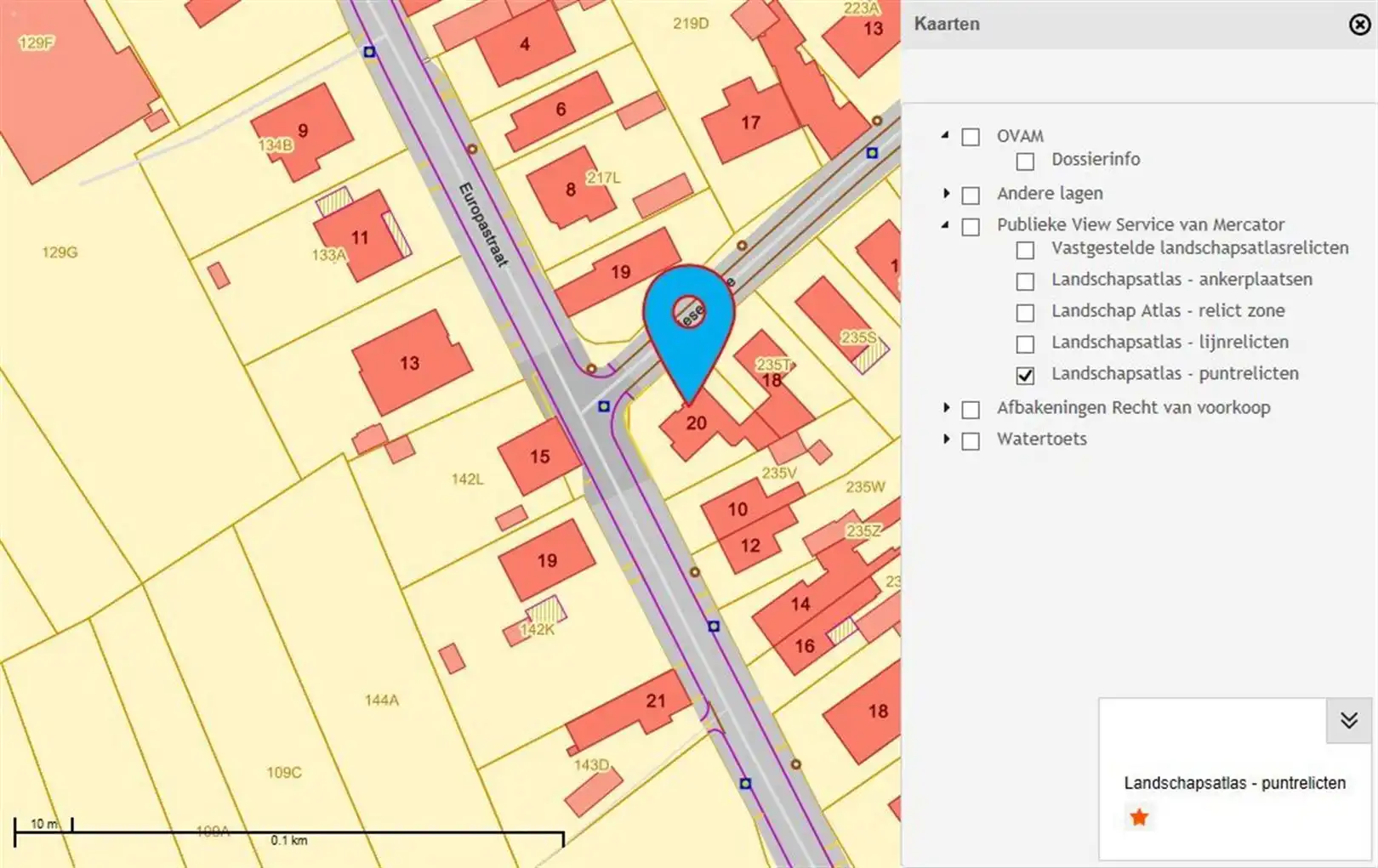Click the map scale bar
This screenshot has width=1378, height=868.
[289, 832]
